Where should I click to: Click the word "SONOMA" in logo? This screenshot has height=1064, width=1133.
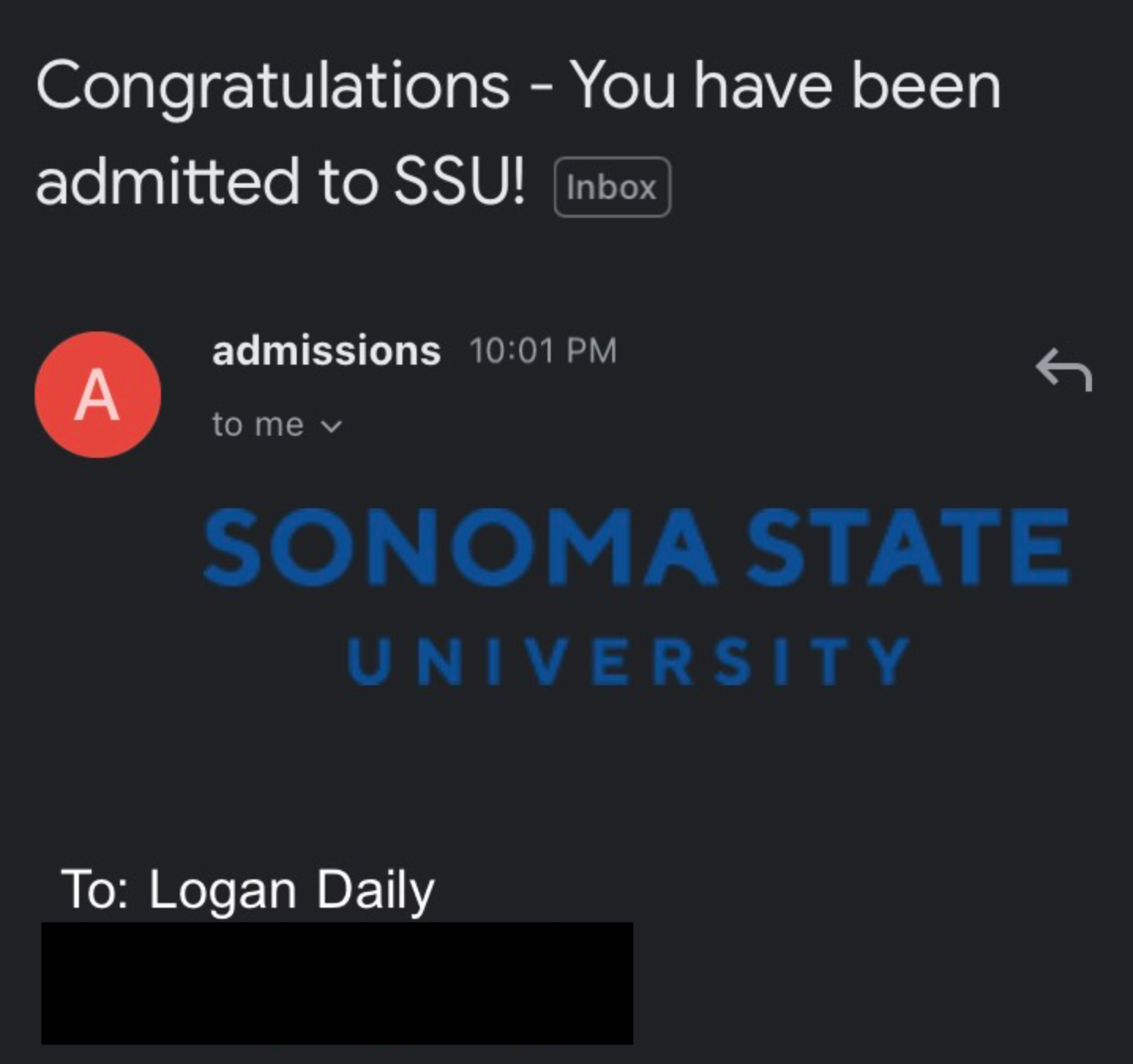[x=459, y=547]
